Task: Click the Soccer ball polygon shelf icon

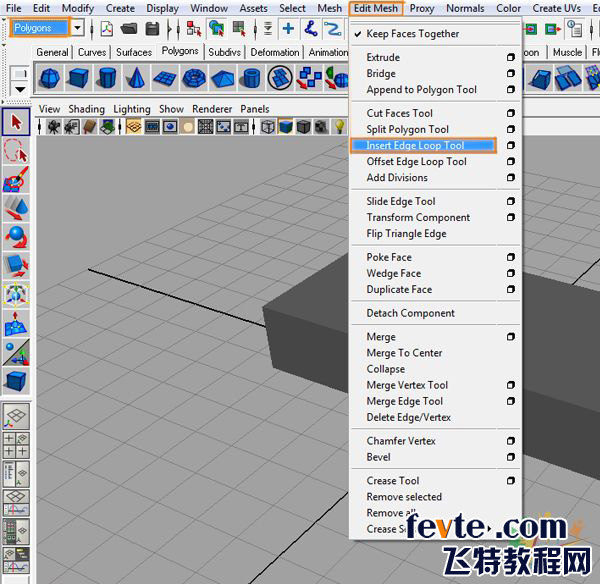Action: (x=279, y=78)
